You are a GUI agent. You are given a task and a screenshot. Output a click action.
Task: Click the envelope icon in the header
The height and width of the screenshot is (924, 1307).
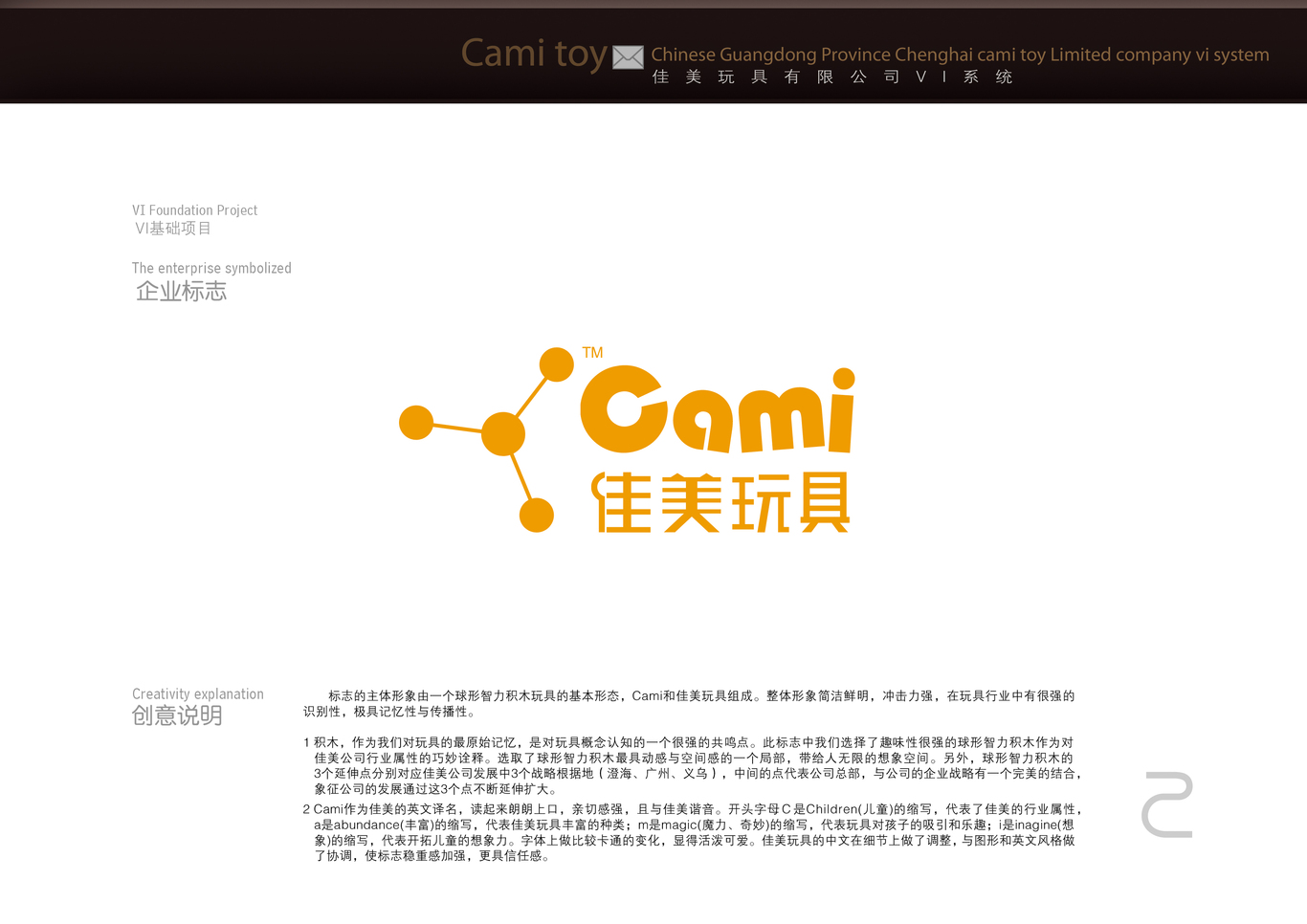coord(628,57)
